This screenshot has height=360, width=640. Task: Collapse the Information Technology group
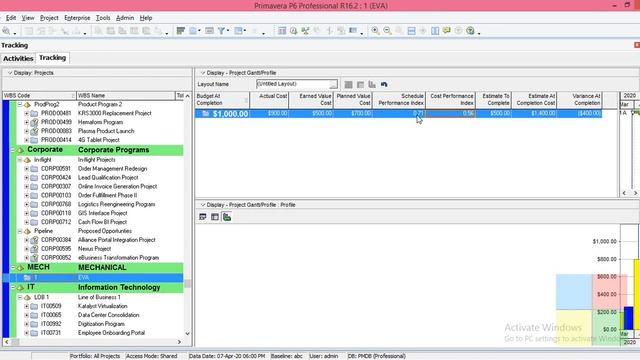[x=13, y=287]
